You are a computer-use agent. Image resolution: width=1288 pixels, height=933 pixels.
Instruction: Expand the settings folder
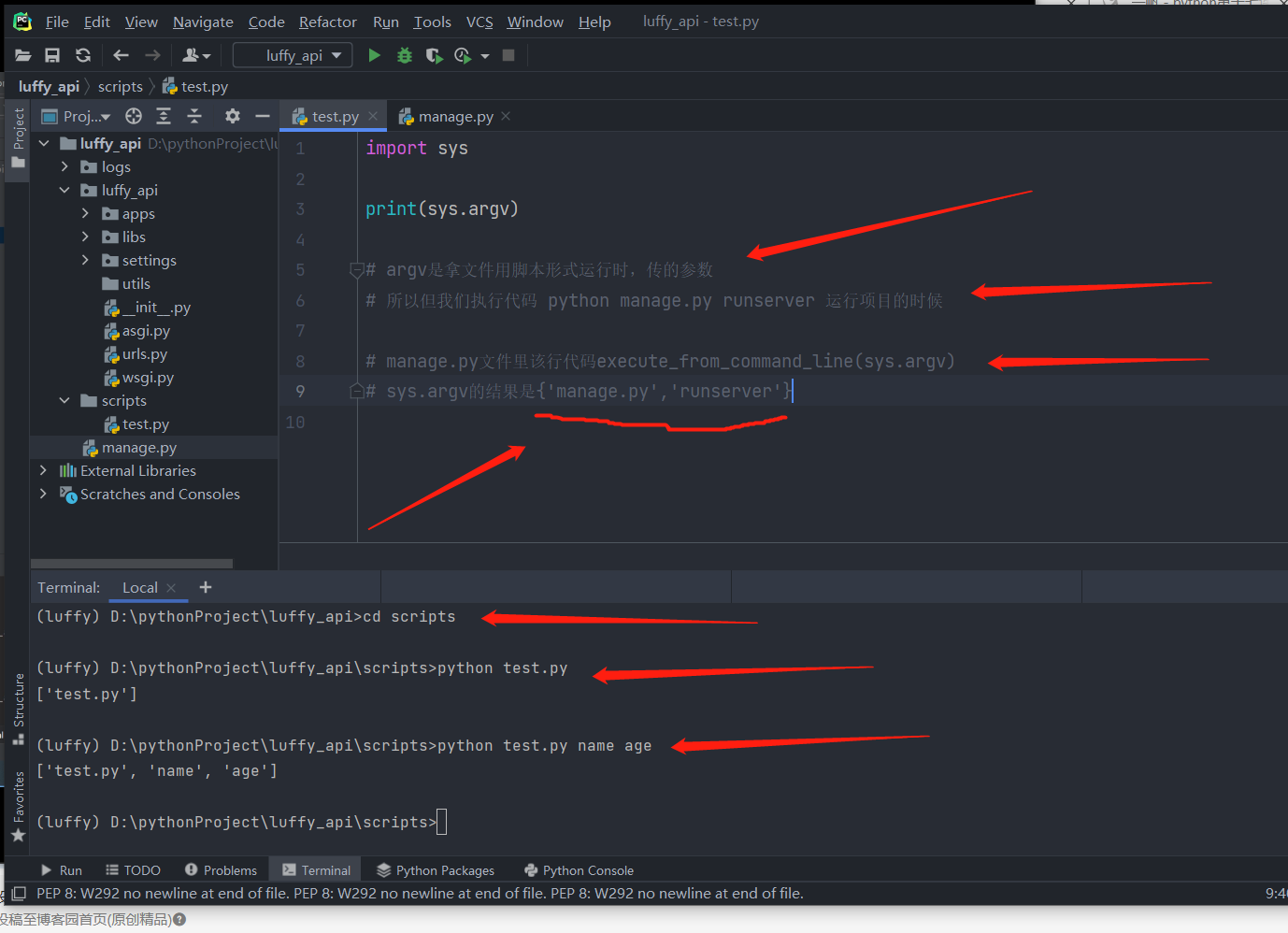click(85, 260)
